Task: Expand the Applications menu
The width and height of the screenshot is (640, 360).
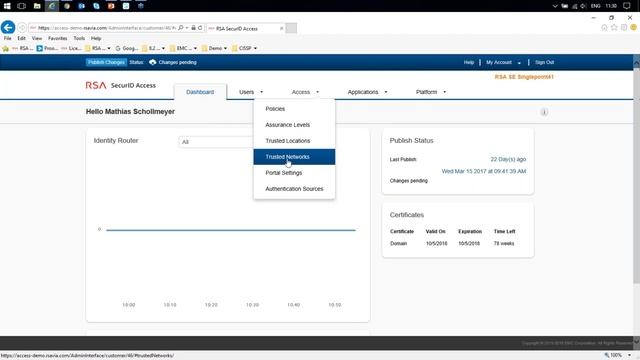Action: click(367, 92)
